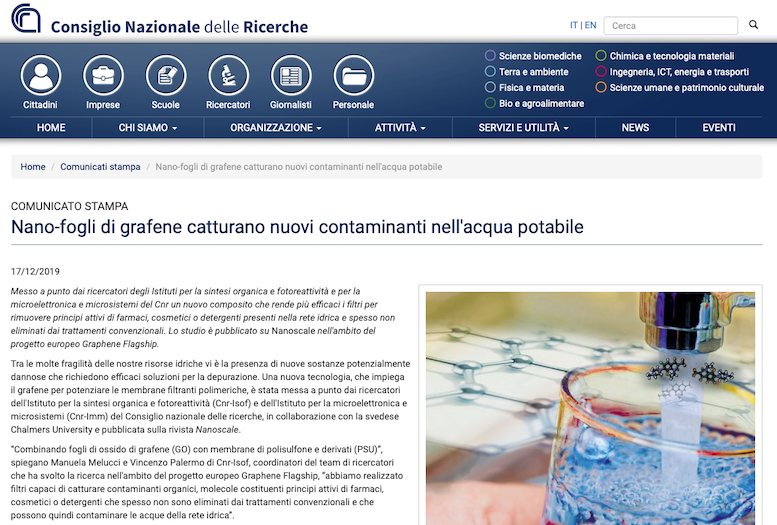Select the Terra e ambiente circle

tap(490, 71)
